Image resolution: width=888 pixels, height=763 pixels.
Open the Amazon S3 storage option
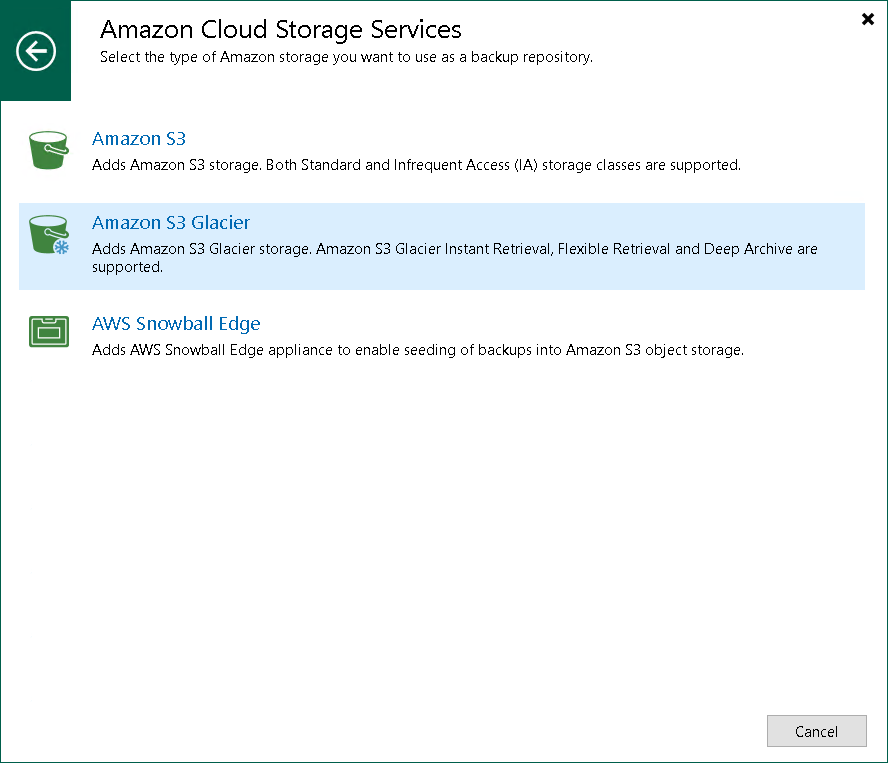138,139
